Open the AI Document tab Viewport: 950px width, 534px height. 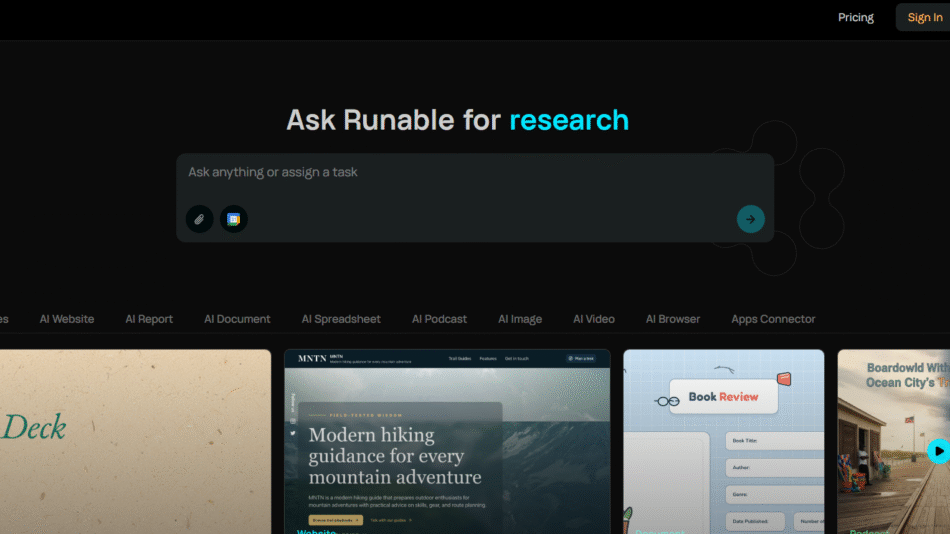coord(237,319)
